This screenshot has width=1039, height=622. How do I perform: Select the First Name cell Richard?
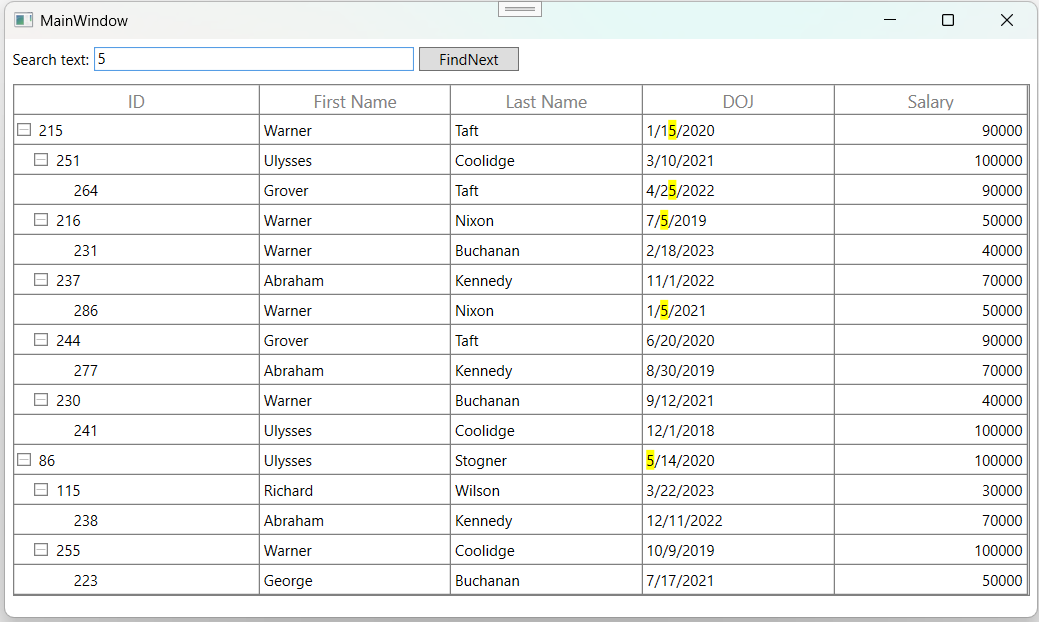pos(355,490)
